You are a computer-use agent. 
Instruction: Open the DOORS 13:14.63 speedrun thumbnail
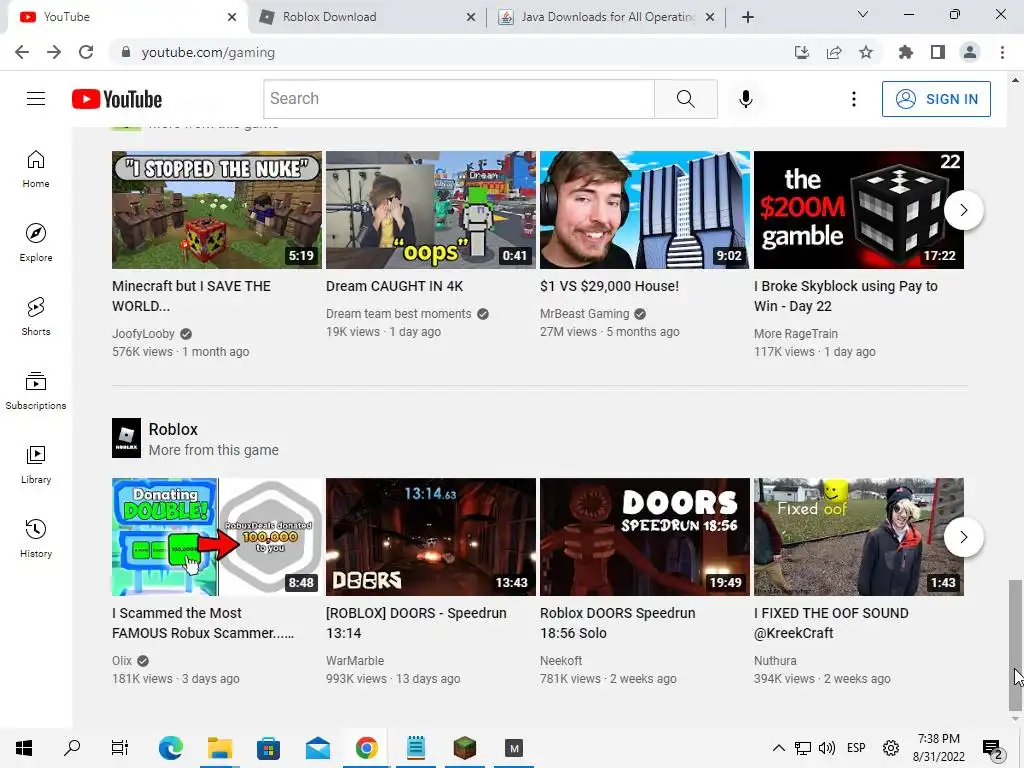[x=430, y=537]
